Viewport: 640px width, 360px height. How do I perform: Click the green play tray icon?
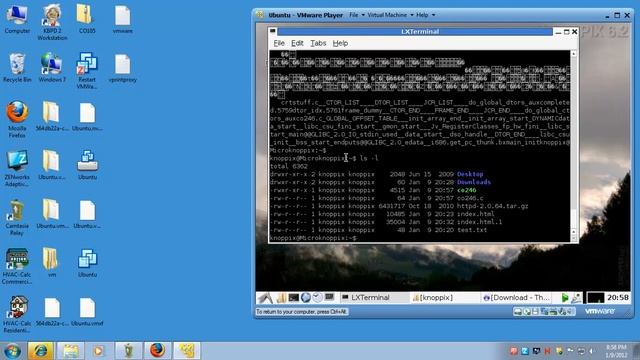565,298
